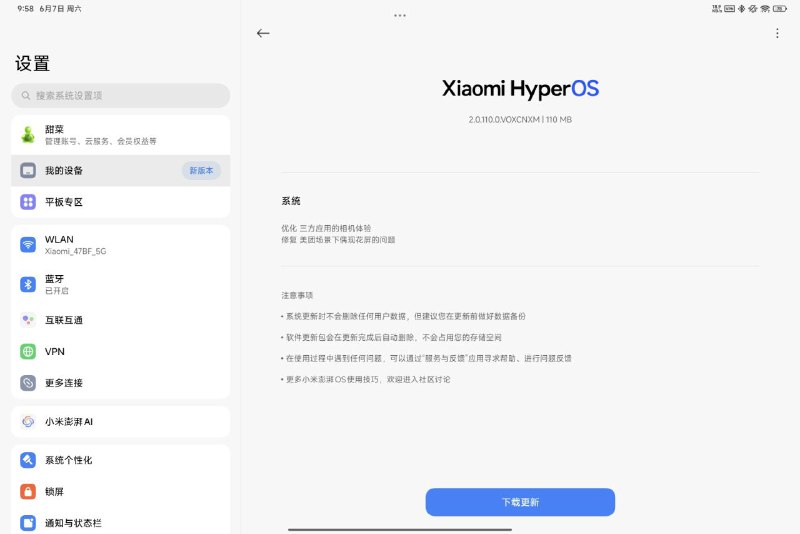Select the 小米澎湃 AI label
The image size is (800, 534).
(x=69, y=421)
